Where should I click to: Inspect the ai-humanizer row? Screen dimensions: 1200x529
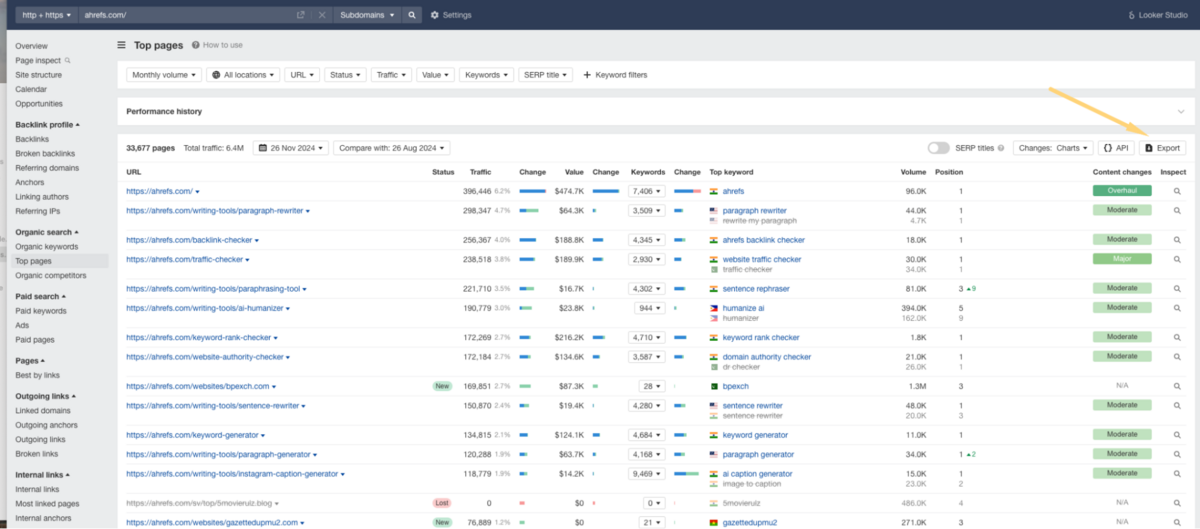click(1177, 308)
